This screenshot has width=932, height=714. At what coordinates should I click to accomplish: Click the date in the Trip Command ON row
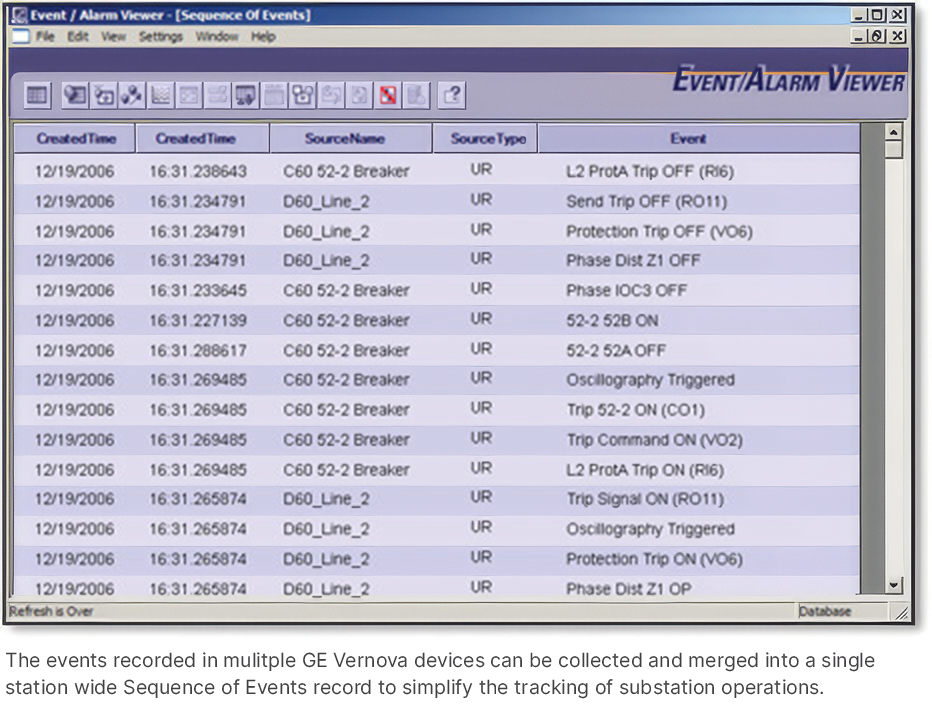(x=74, y=440)
